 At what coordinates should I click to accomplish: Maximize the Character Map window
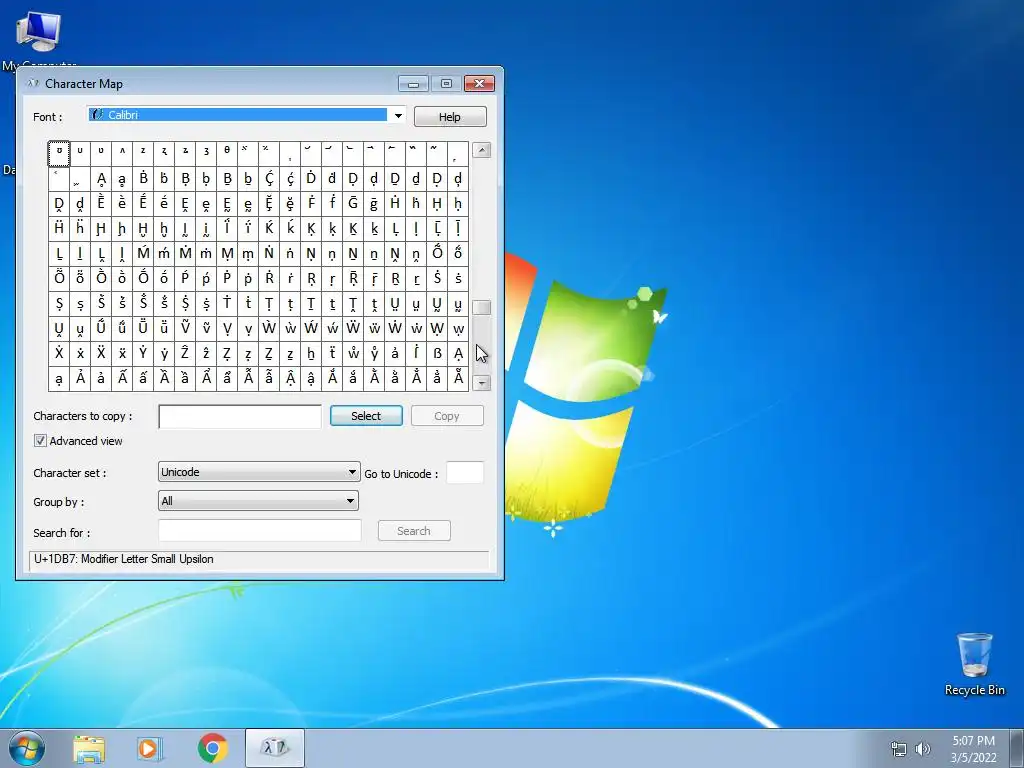(x=446, y=84)
